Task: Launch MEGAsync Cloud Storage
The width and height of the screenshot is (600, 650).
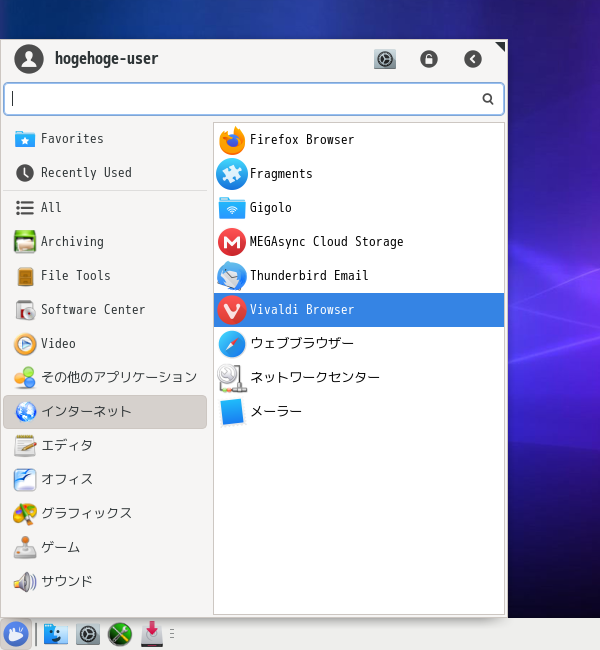Action: tap(359, 242)
